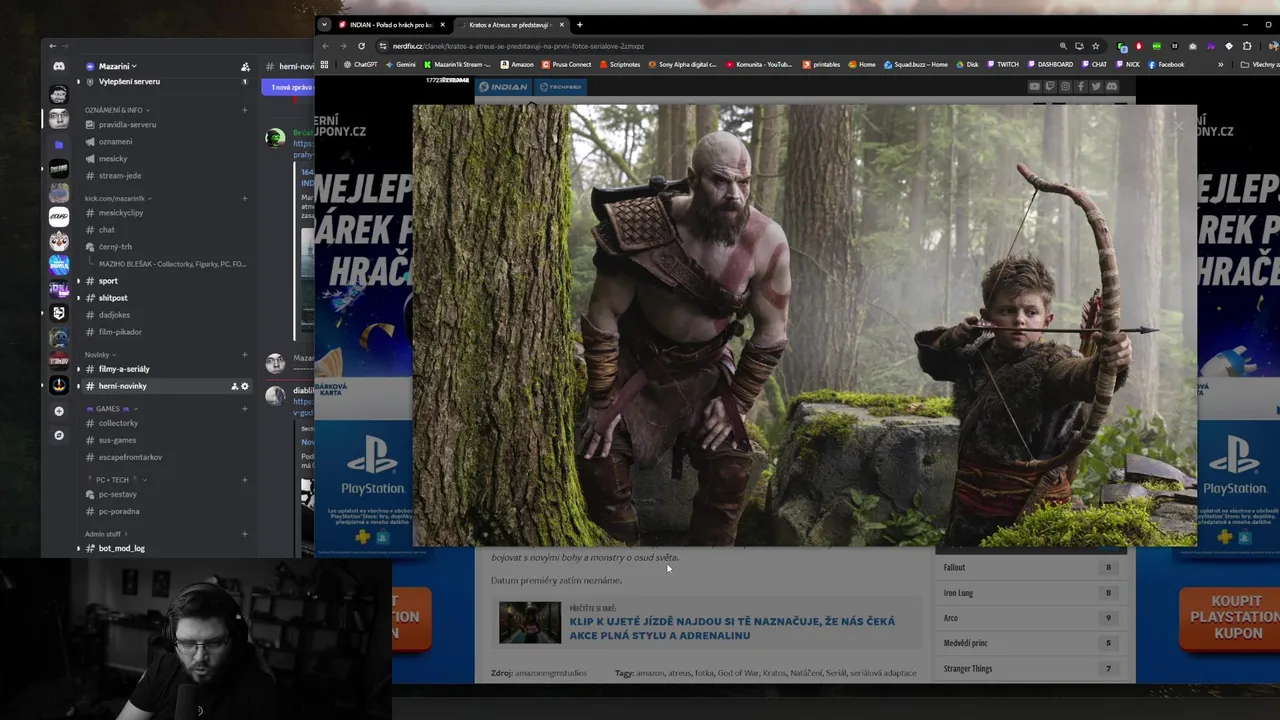
Task: Click invite icon on herní-novinky channel row
Action: point(235,386)
